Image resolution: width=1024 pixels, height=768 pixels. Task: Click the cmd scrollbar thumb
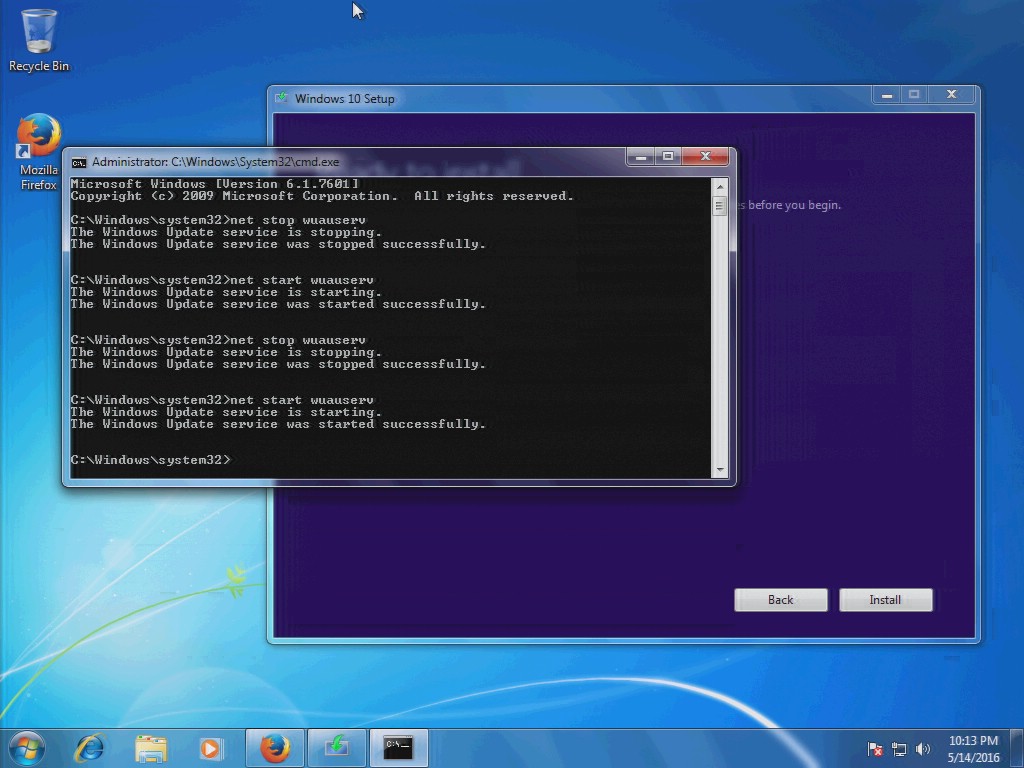tap(720, 206)
